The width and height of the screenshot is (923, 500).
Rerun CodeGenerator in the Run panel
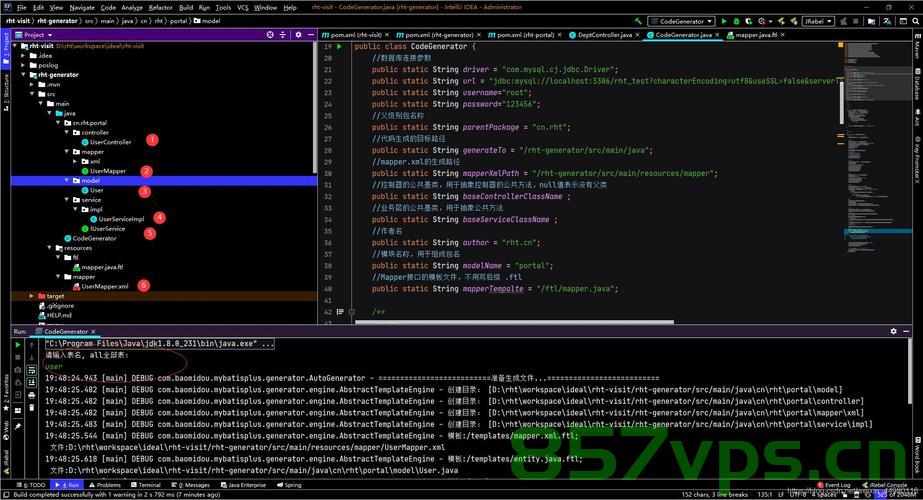click(18, 345)
